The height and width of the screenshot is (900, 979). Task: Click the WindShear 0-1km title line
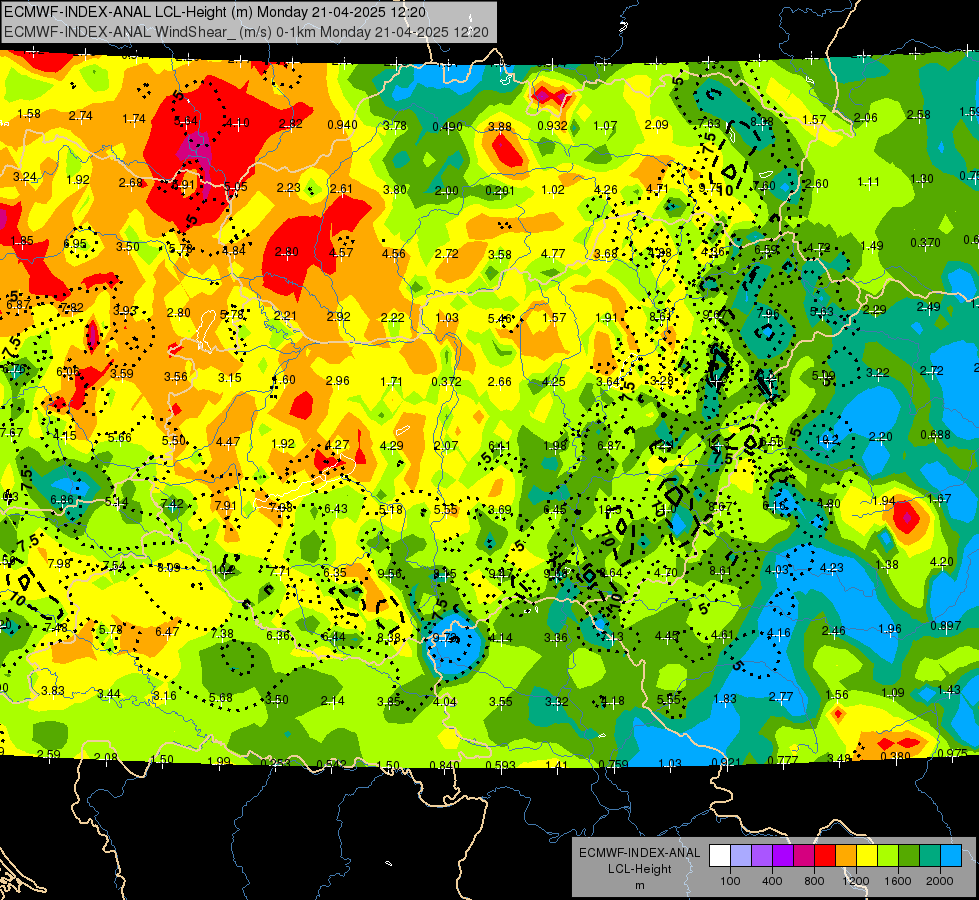(247, 31)
